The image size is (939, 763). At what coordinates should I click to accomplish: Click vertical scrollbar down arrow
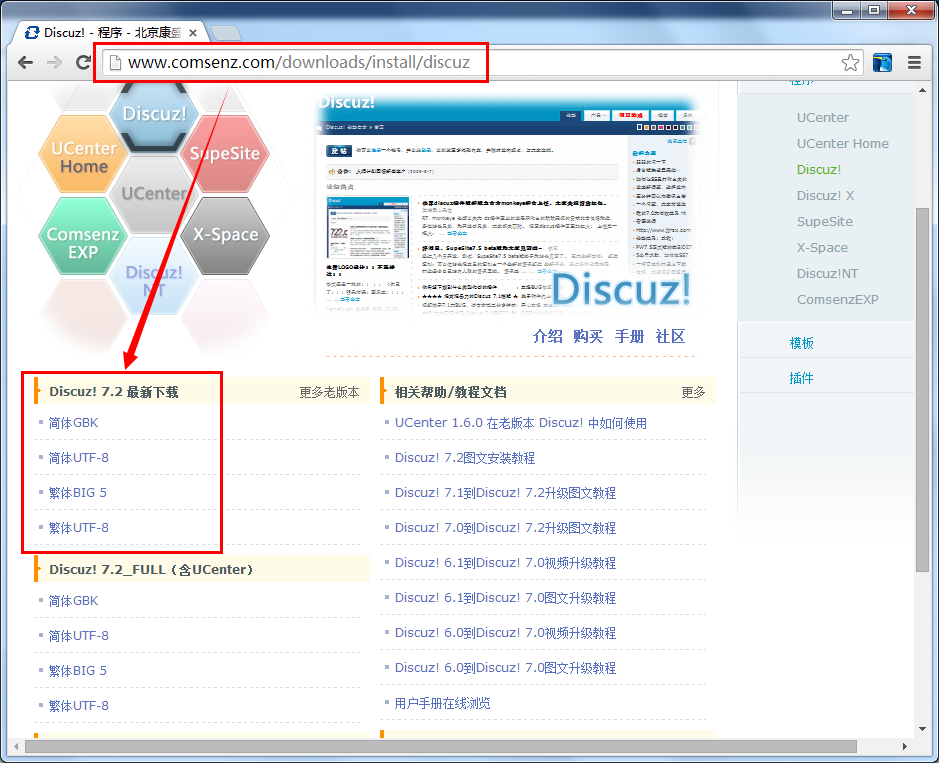click(x=922, y=729)
